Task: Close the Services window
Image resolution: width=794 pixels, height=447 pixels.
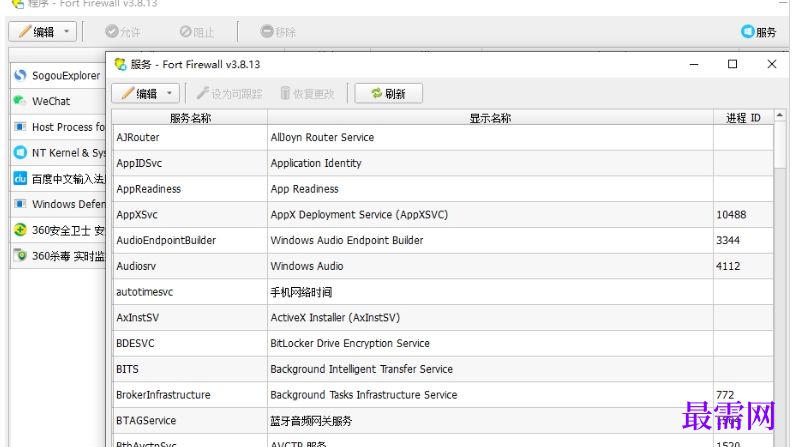Action: coord(771,64)
